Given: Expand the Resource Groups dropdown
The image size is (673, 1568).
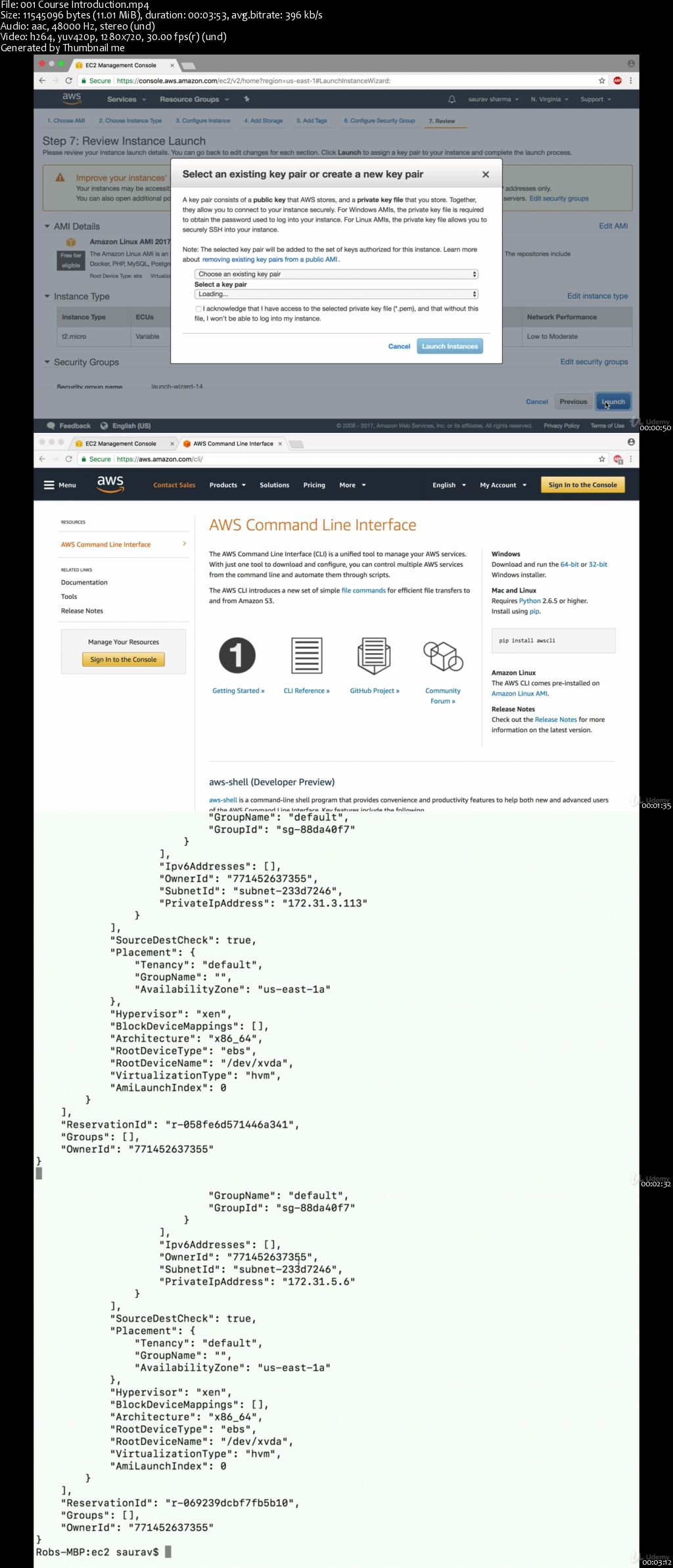Looking at the screenshot, I should point(195,99).
